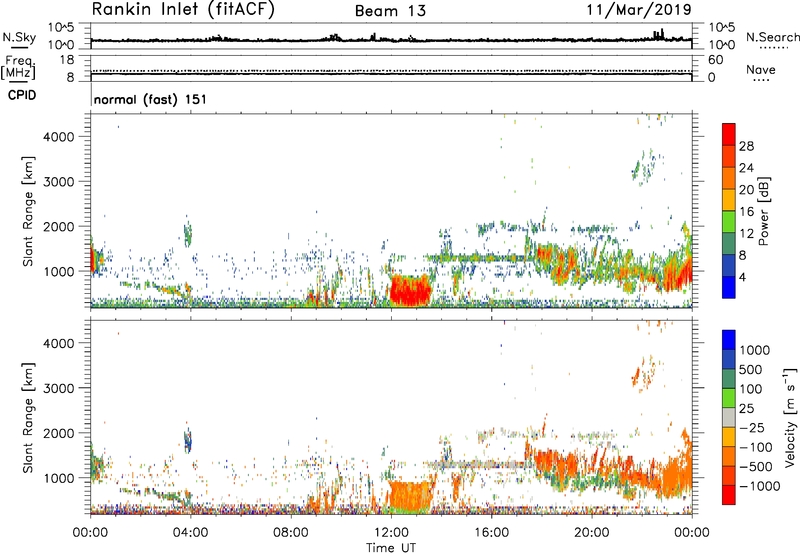Select the '24' label on Power color bar
Image resolution: width=800 pixels, height=554 pixels.
746,168
